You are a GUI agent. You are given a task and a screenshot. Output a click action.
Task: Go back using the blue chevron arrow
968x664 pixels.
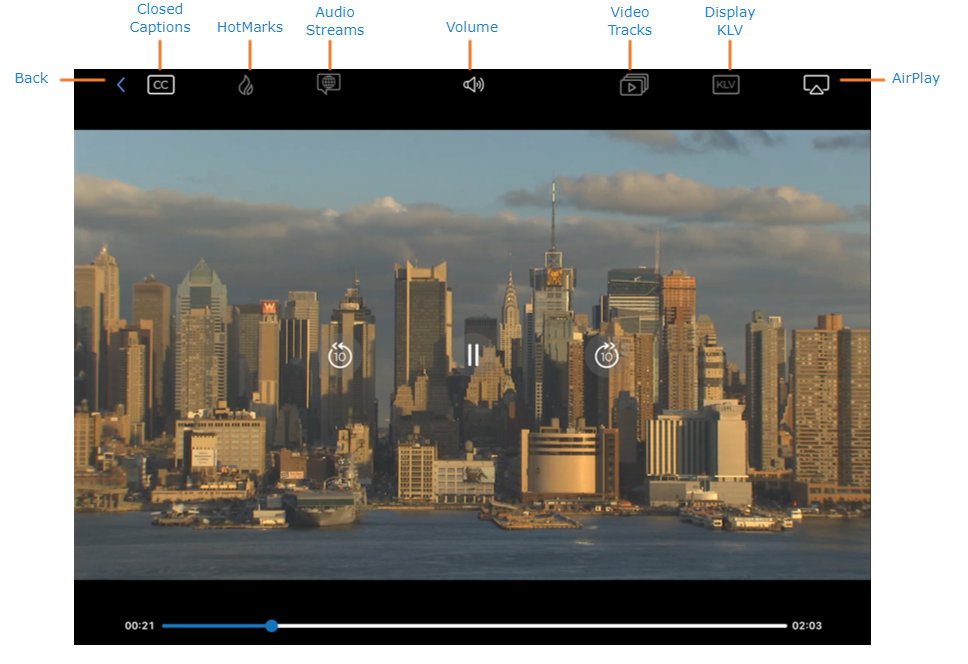[121, 85]
